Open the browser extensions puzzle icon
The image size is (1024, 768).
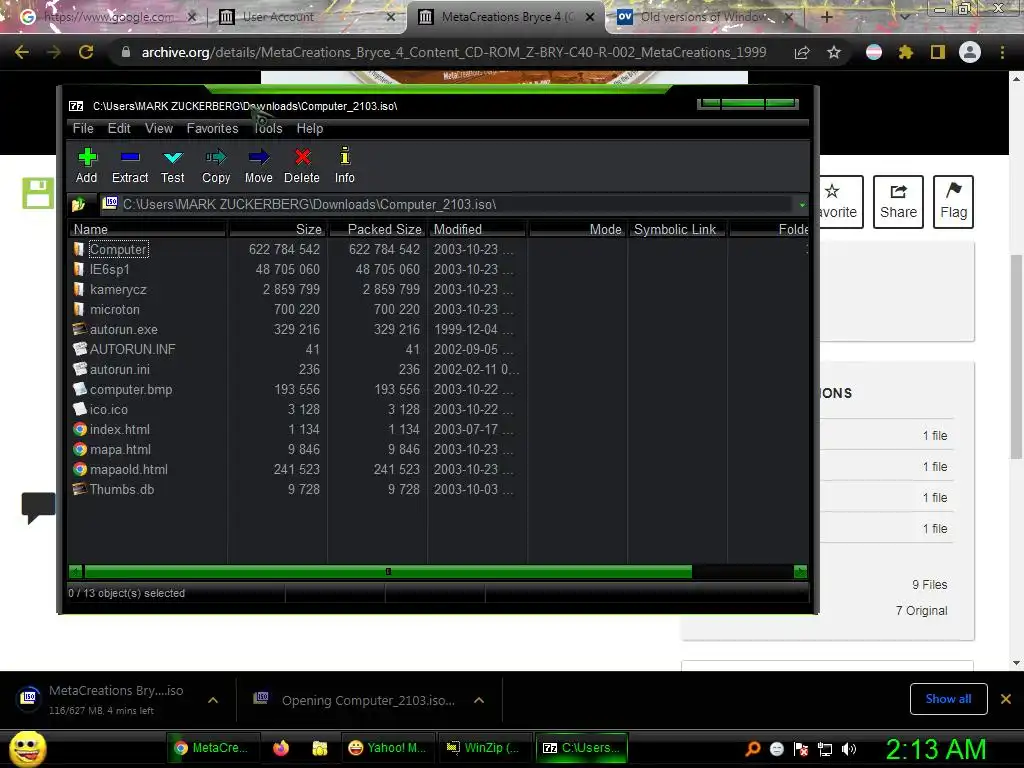click(x=906, y=52)
